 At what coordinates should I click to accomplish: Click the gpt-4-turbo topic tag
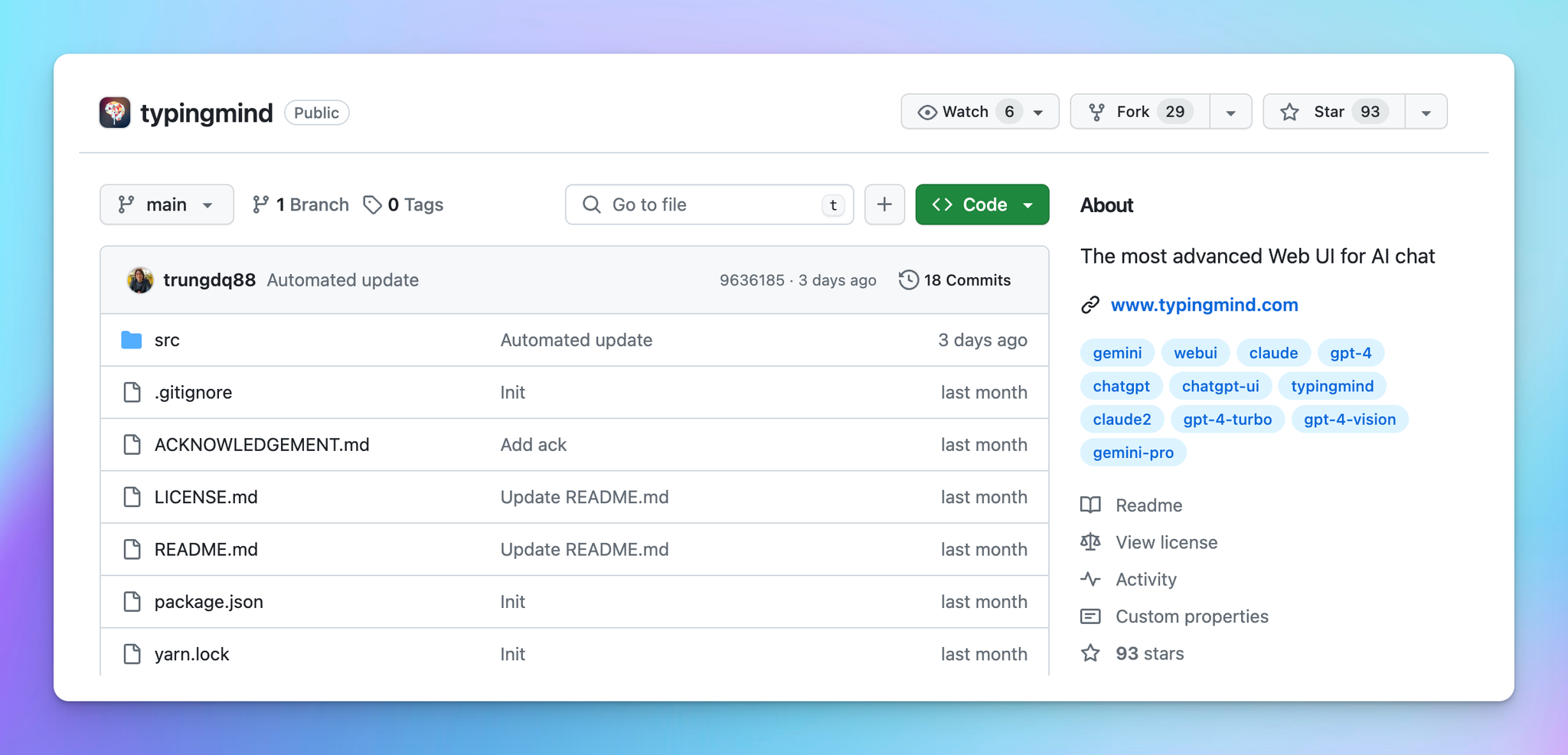pos(1227,419)
